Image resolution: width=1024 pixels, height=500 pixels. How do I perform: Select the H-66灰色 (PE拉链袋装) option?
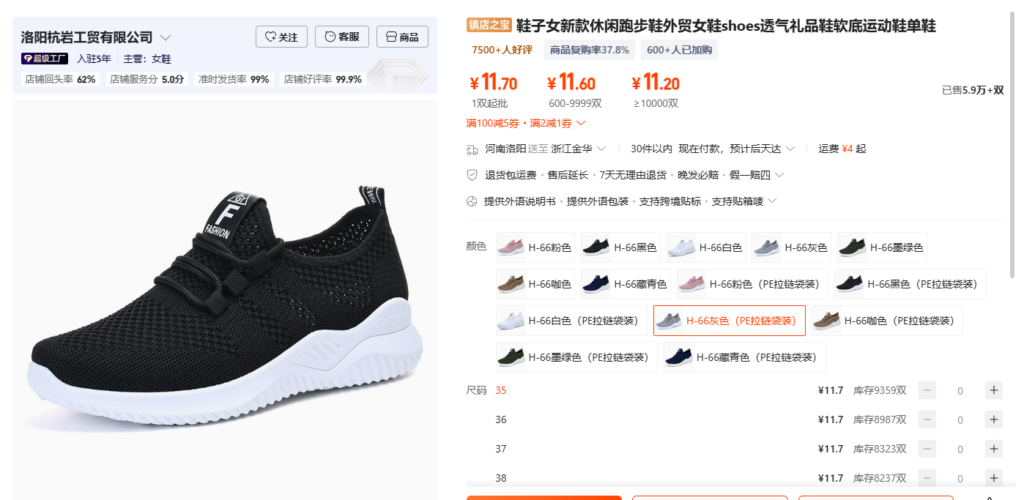(729, 320)
